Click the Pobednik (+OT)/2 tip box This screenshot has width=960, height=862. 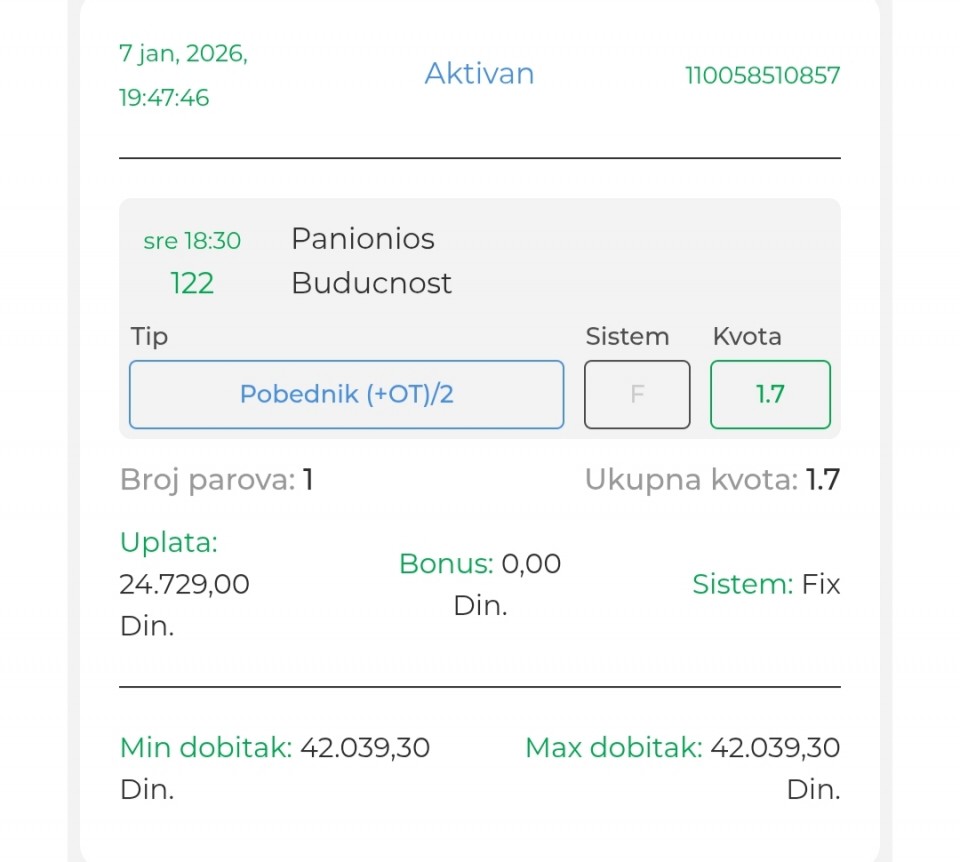(x=346, y=394)
